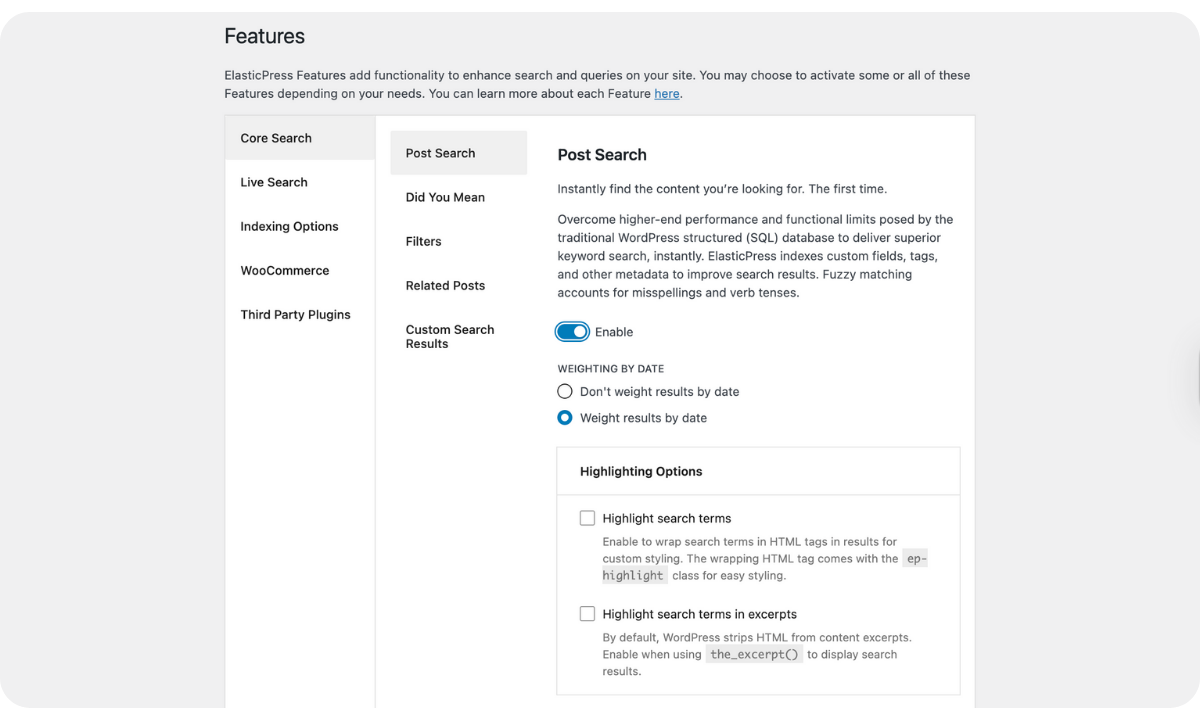The width and height of the screenshot is (1200, 720).
Task: Check the "Highlight search terms" checkbox
Action: (x=587, y=518)
